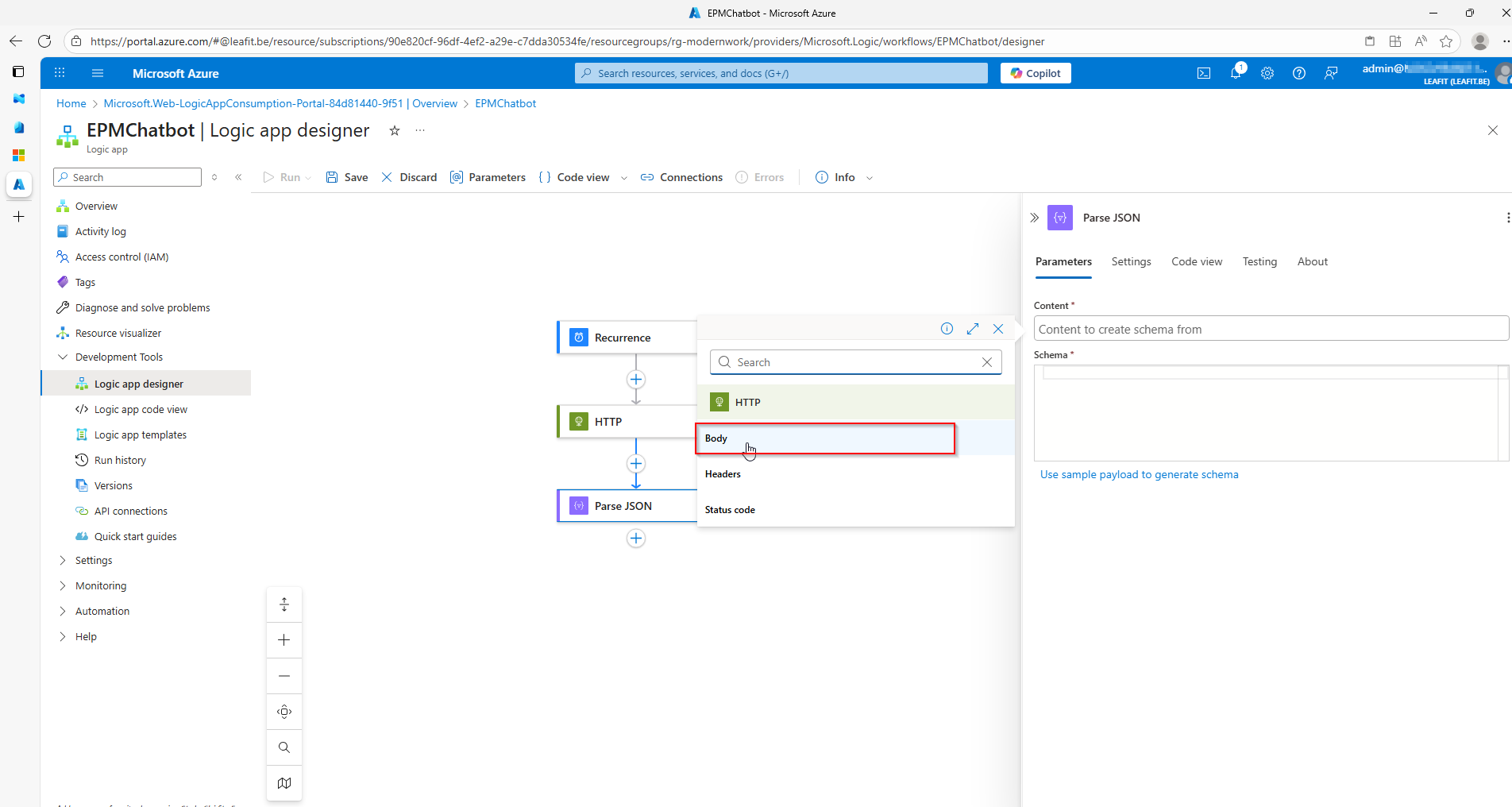1512x807 pixels.
Task: Zoom out on the designer canvas
Action: (x=284, y=676)
